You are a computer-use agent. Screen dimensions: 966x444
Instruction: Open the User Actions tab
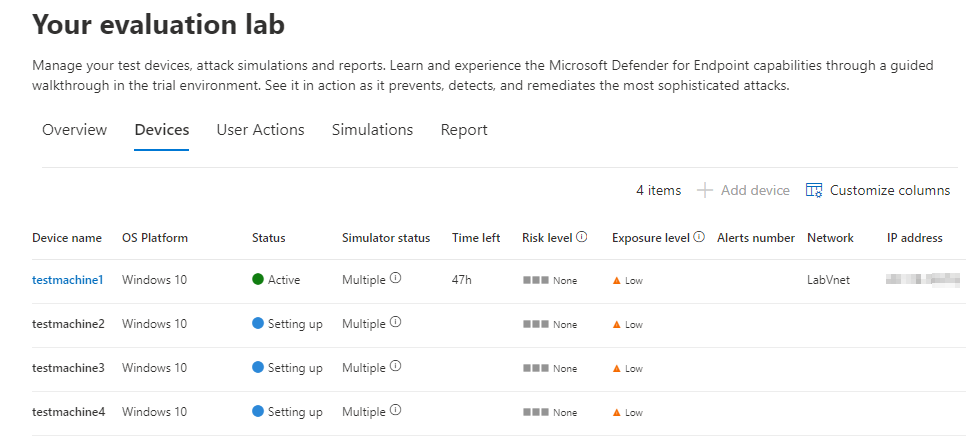click(261, 130)
